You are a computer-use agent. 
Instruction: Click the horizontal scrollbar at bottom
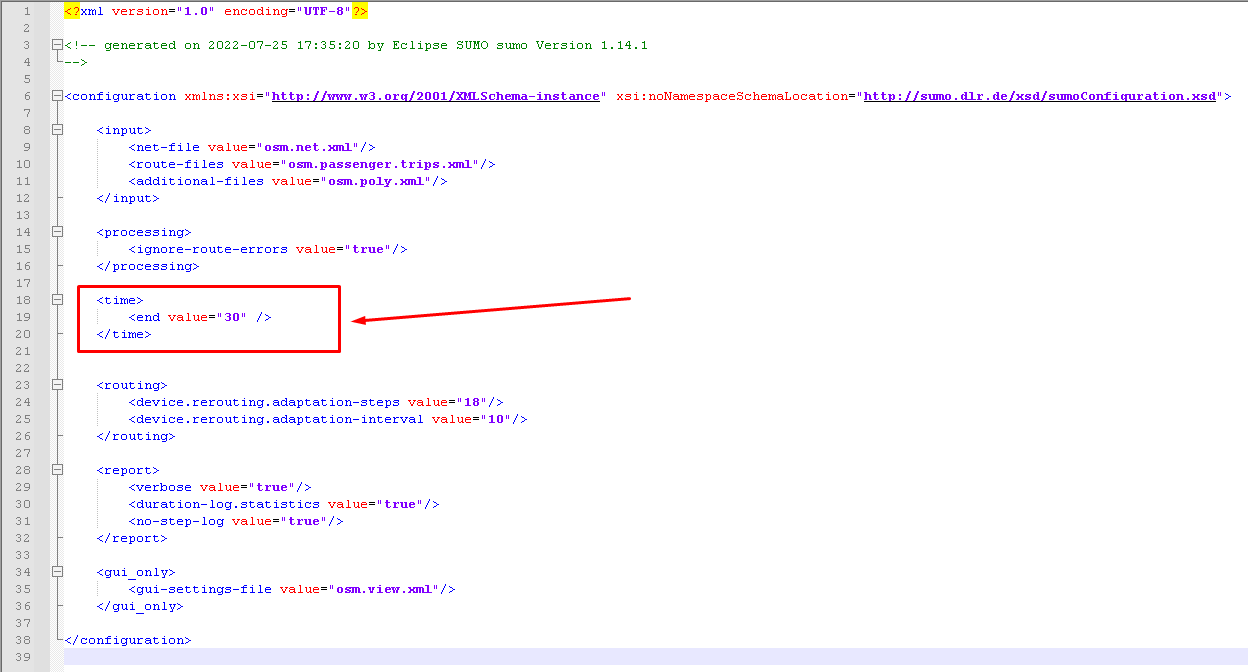click(x=600, y=665)
